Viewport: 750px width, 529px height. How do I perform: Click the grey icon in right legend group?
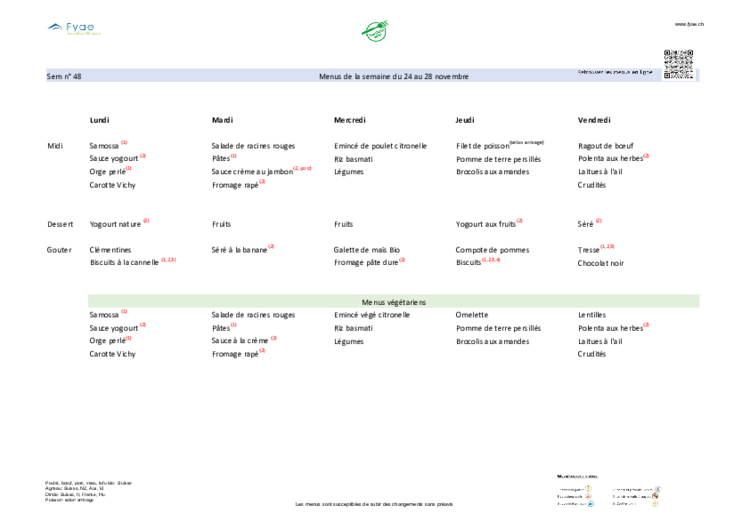click(x=658, y=488)
